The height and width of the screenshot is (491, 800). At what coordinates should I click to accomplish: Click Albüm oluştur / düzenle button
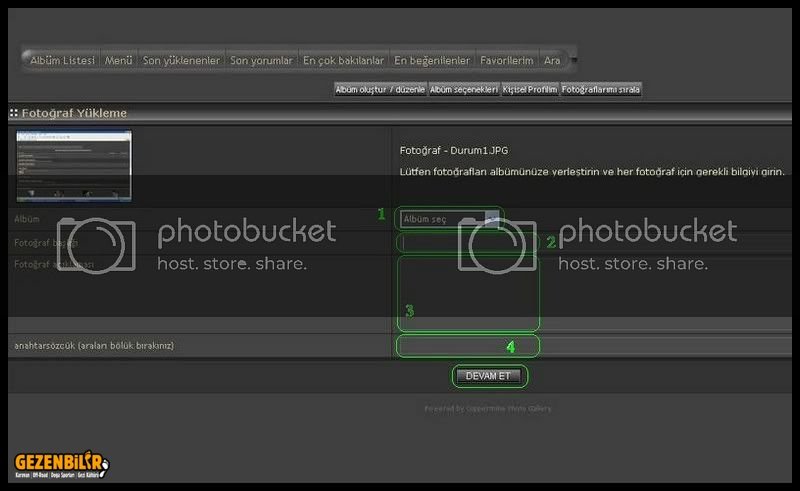coord(379,90)
